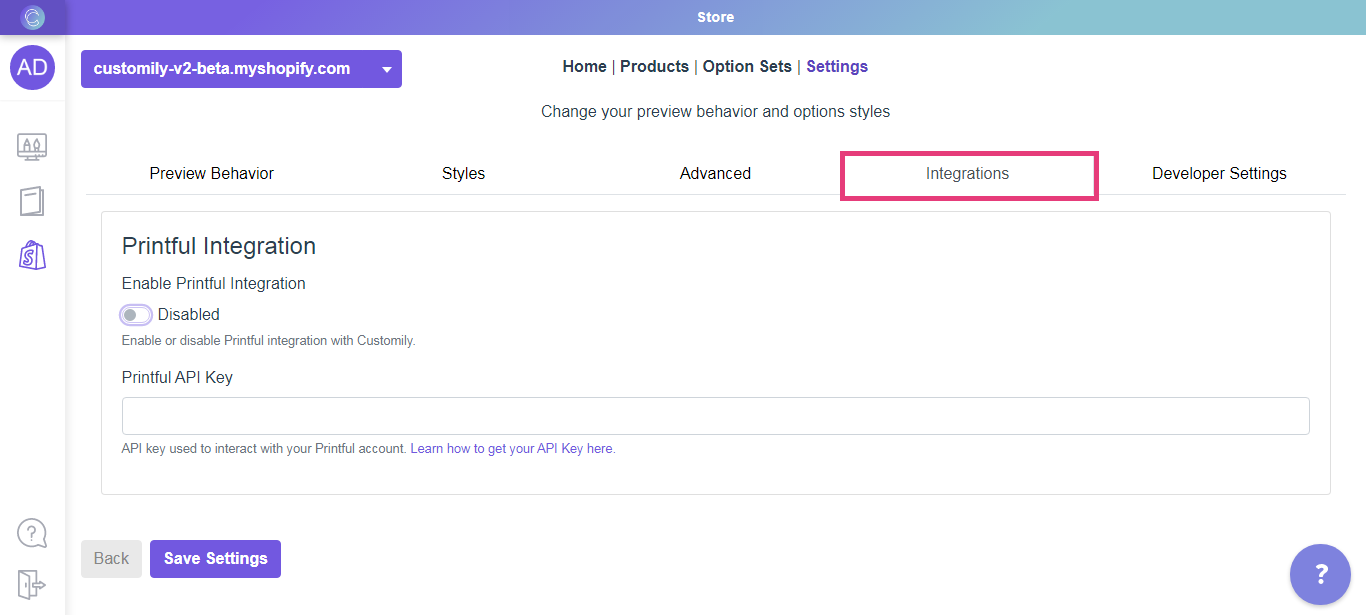Navigate to Home

[x=584, y=66]
